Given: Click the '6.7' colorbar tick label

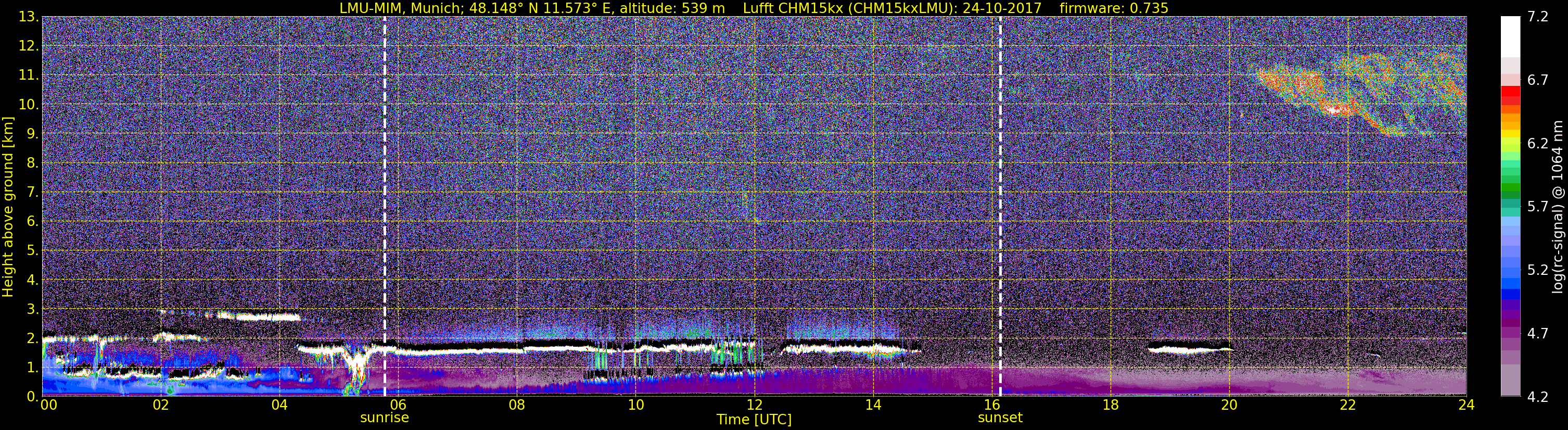Looking at the screenshot, I should click(x=1538, y=80).
